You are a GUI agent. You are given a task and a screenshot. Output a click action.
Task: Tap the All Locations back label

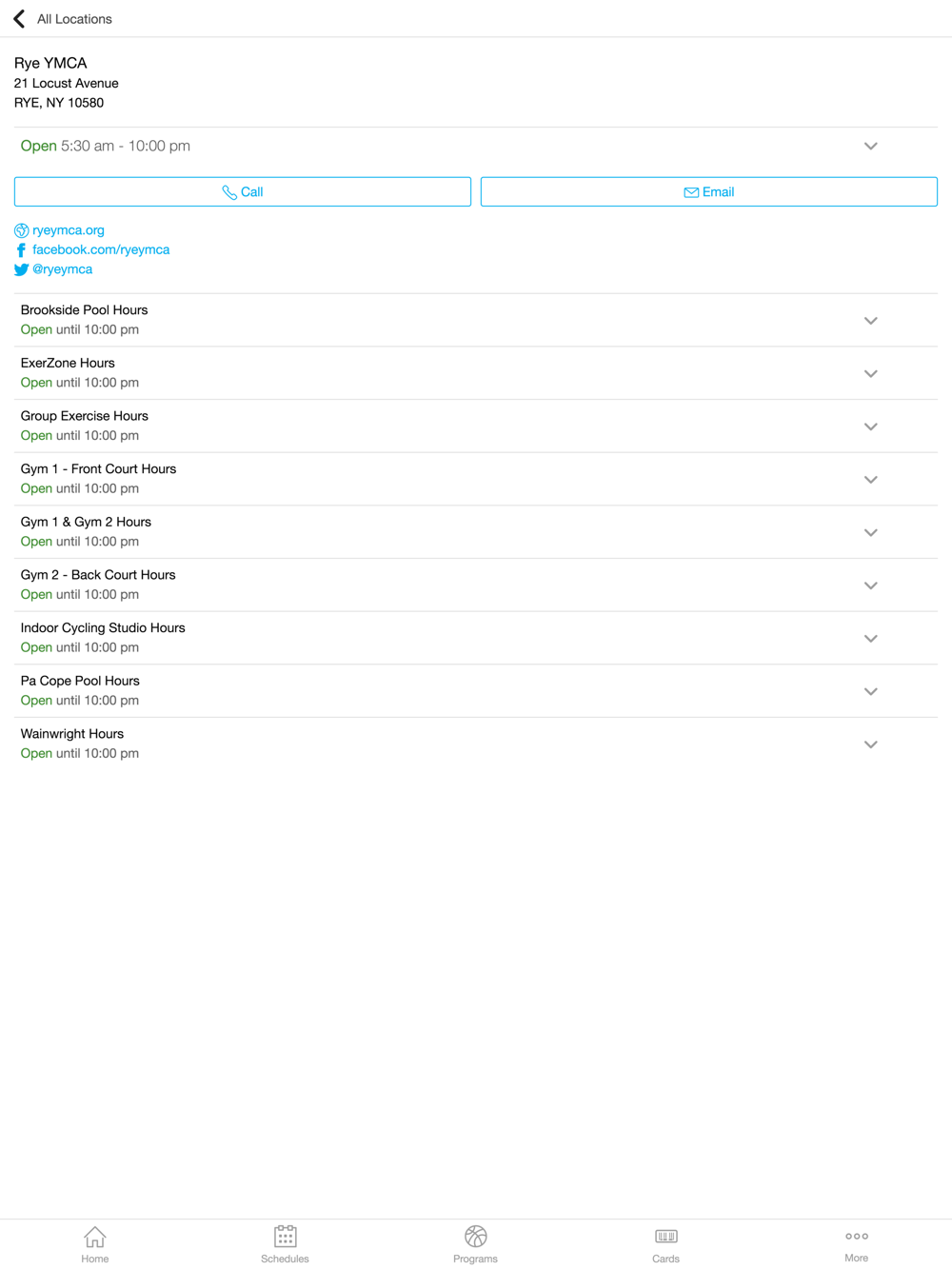[74, 19]
